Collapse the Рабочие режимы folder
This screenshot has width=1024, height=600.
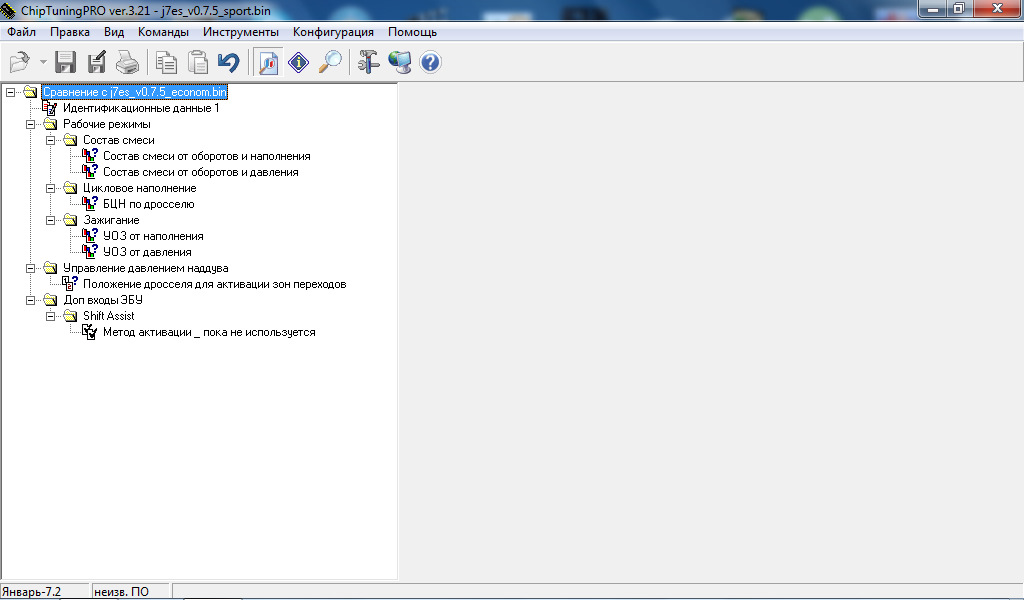(x=30, y=124)
